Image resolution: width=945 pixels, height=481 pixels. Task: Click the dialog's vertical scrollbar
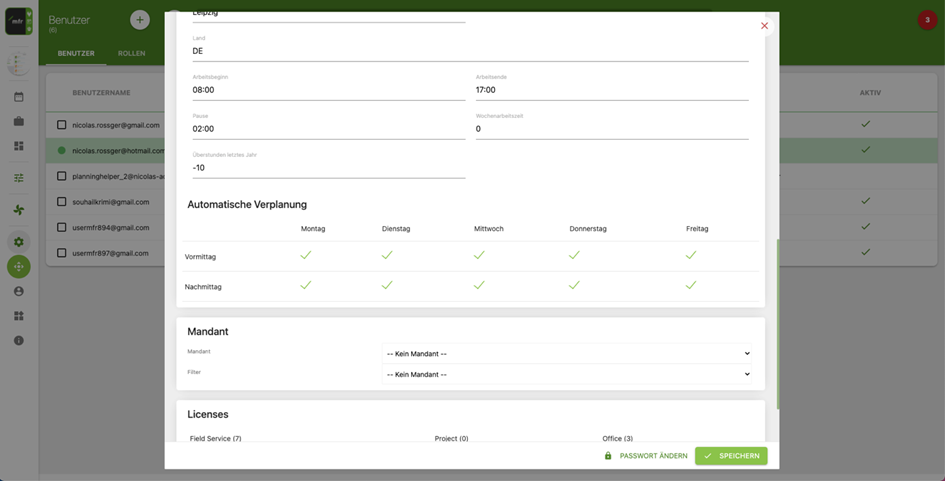[x=777, y=324]
